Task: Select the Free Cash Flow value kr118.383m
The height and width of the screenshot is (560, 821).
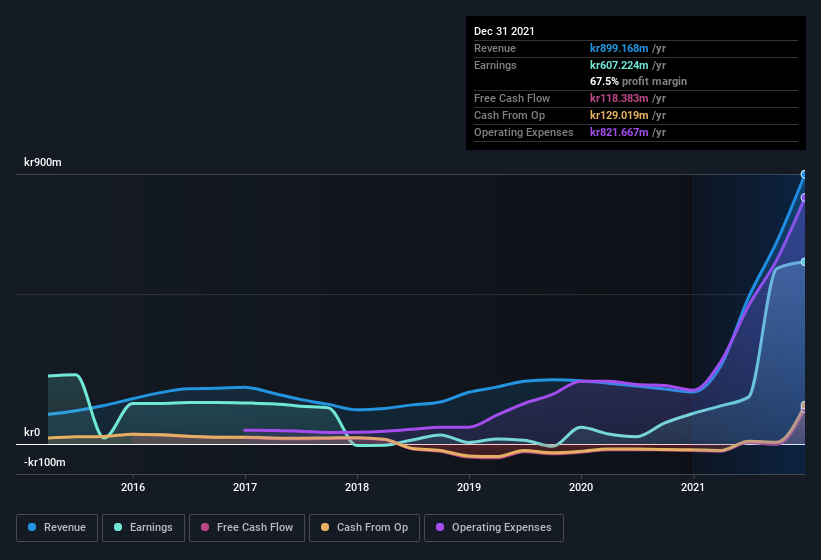Action: pos(620,98)
